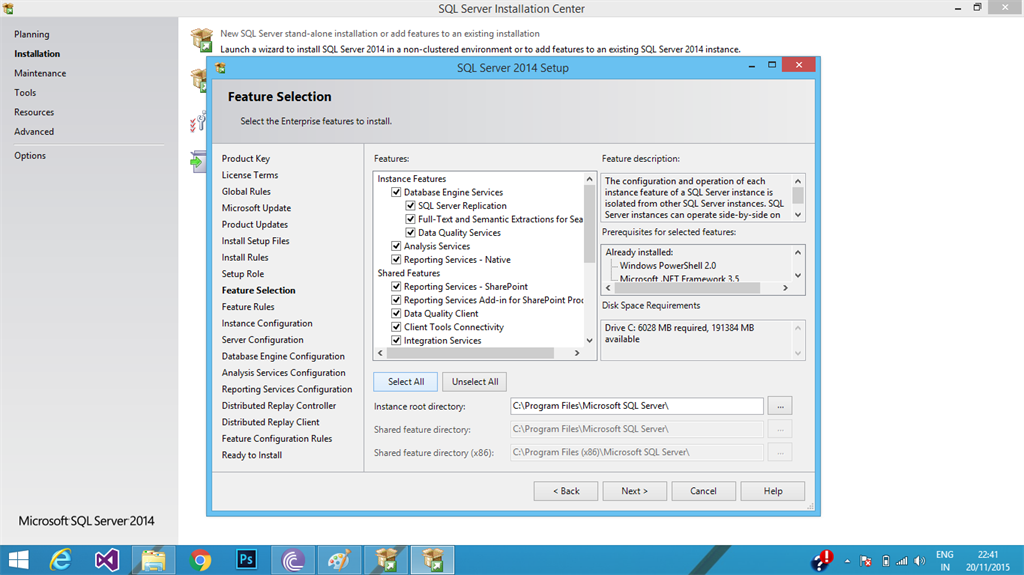The width and height of the screenshot is (1024, 575).
Task: Click the Select All button
Action: 406,382
